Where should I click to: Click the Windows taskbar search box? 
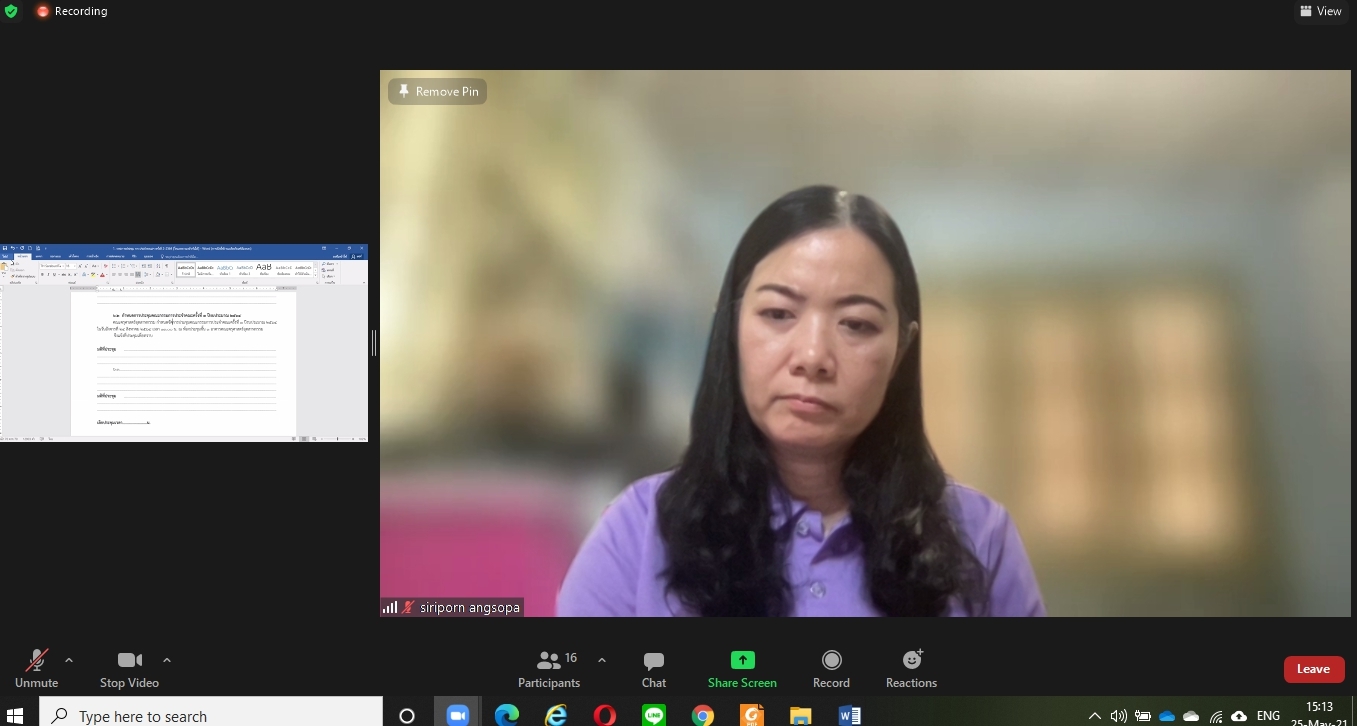click(211, 715)
